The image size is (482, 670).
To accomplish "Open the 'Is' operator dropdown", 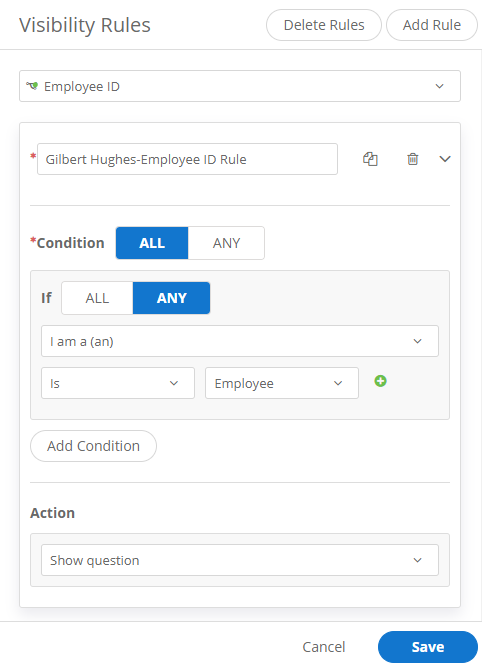I will pos(118,383).
